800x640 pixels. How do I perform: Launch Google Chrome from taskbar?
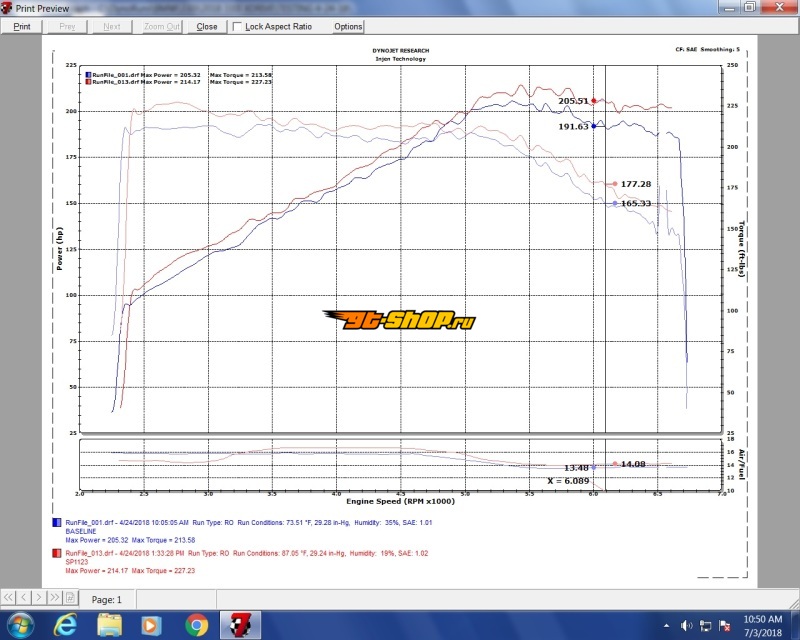(x=196, y=626)
